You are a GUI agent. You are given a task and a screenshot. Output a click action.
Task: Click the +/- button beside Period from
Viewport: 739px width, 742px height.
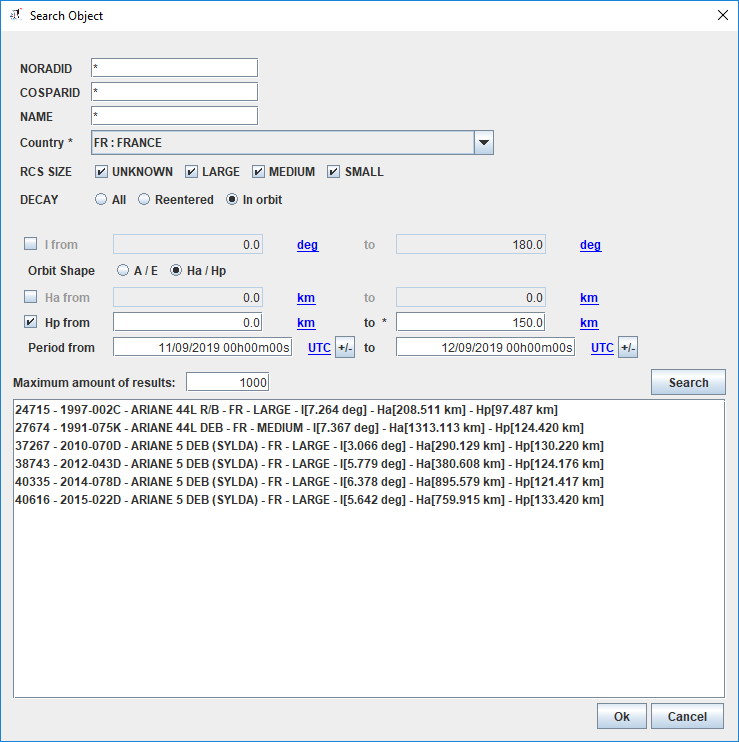tap(344, 348)
